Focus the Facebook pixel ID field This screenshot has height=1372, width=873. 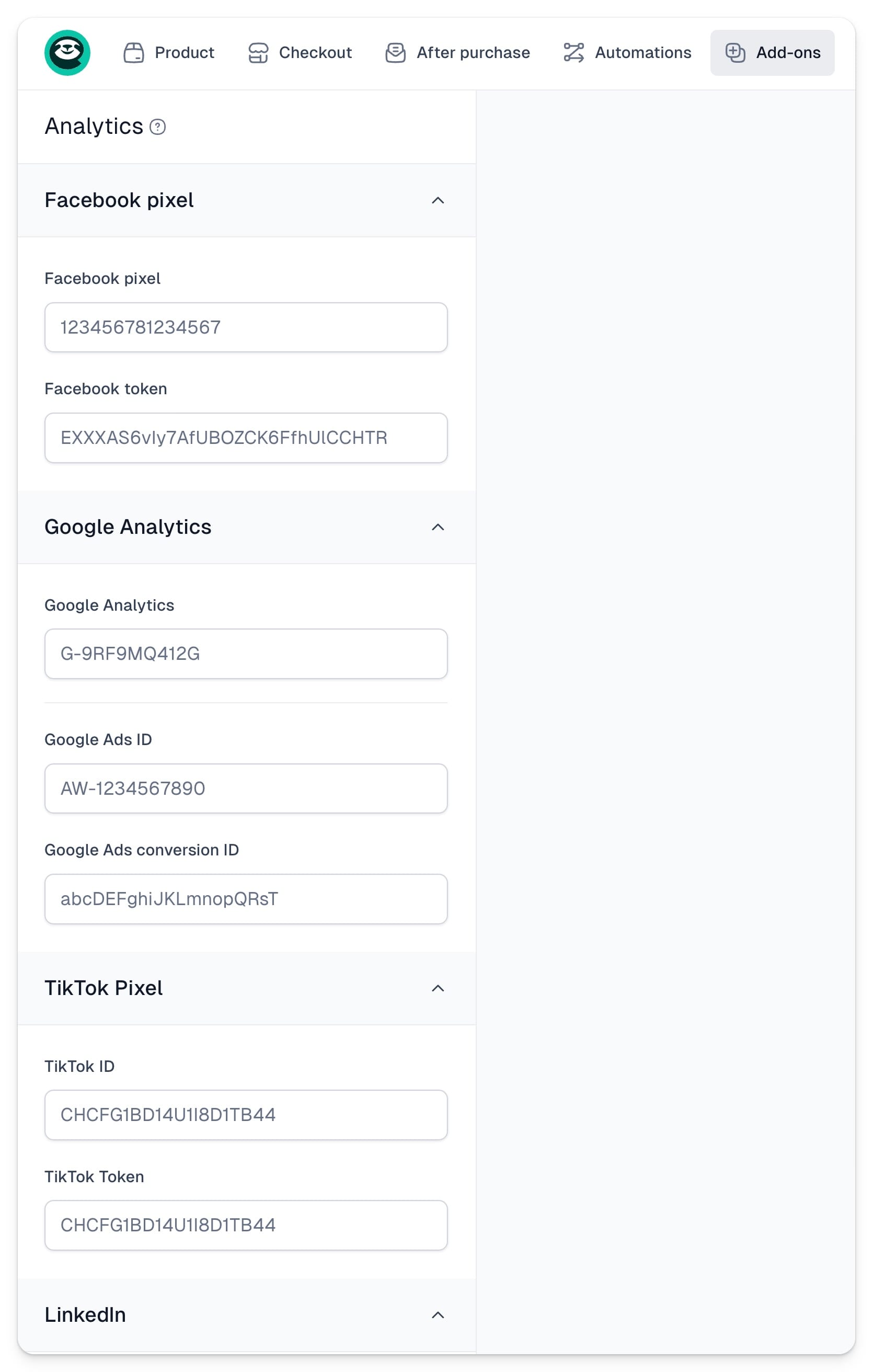246,327
